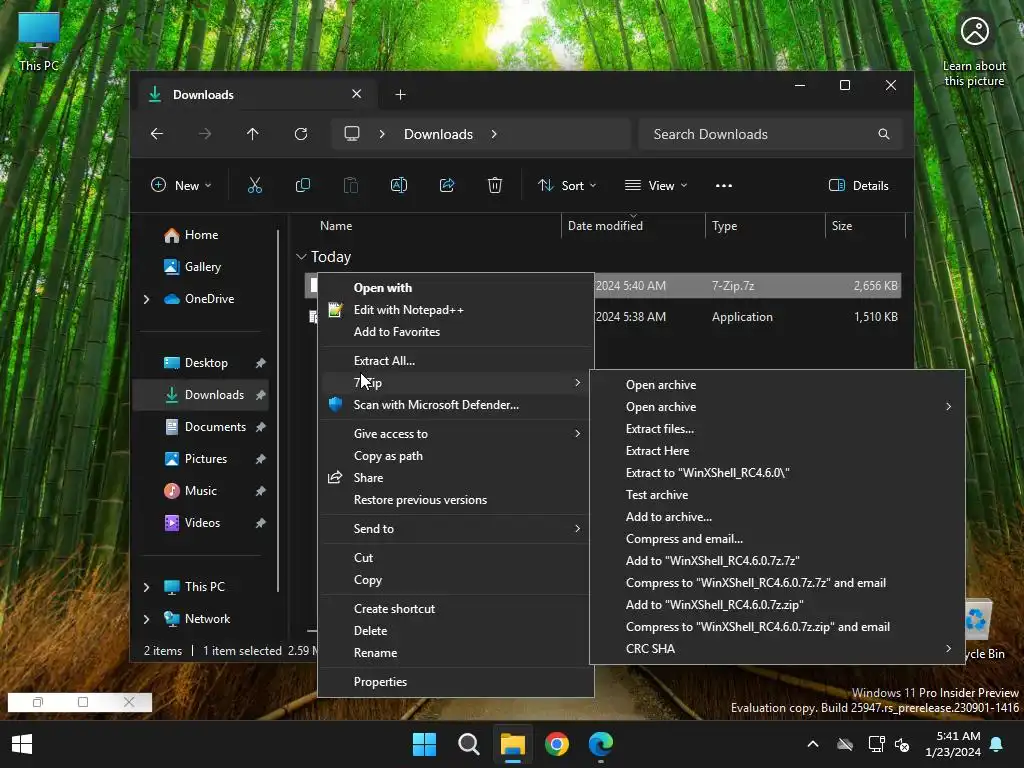Open taskbar Search

[468, 744]
